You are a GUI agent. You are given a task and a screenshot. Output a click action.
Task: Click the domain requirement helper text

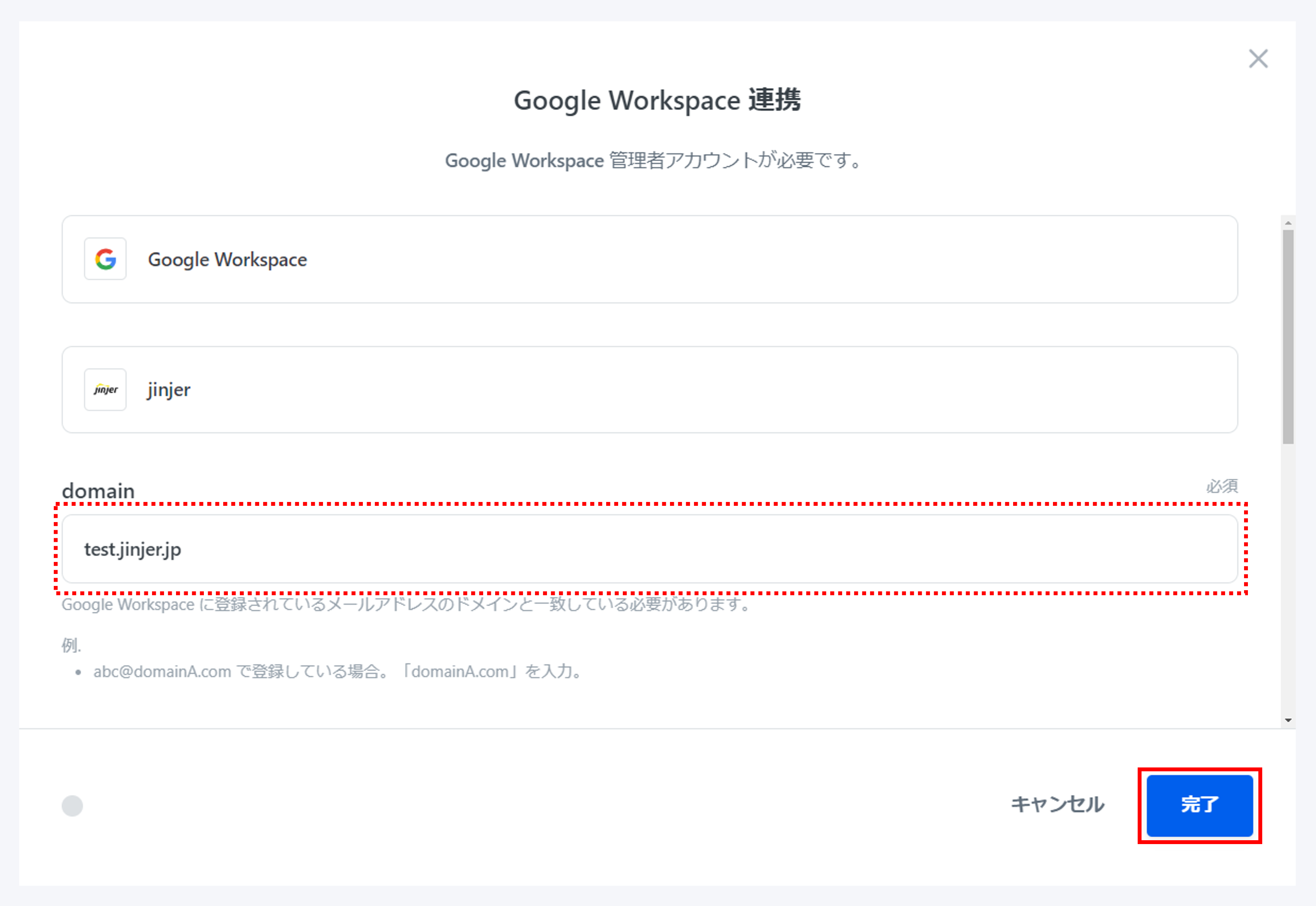[405, 605]
